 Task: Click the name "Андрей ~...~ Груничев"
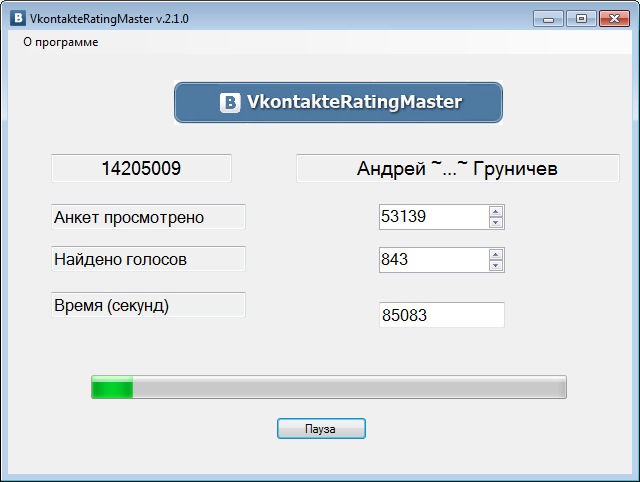coord(458,168)
